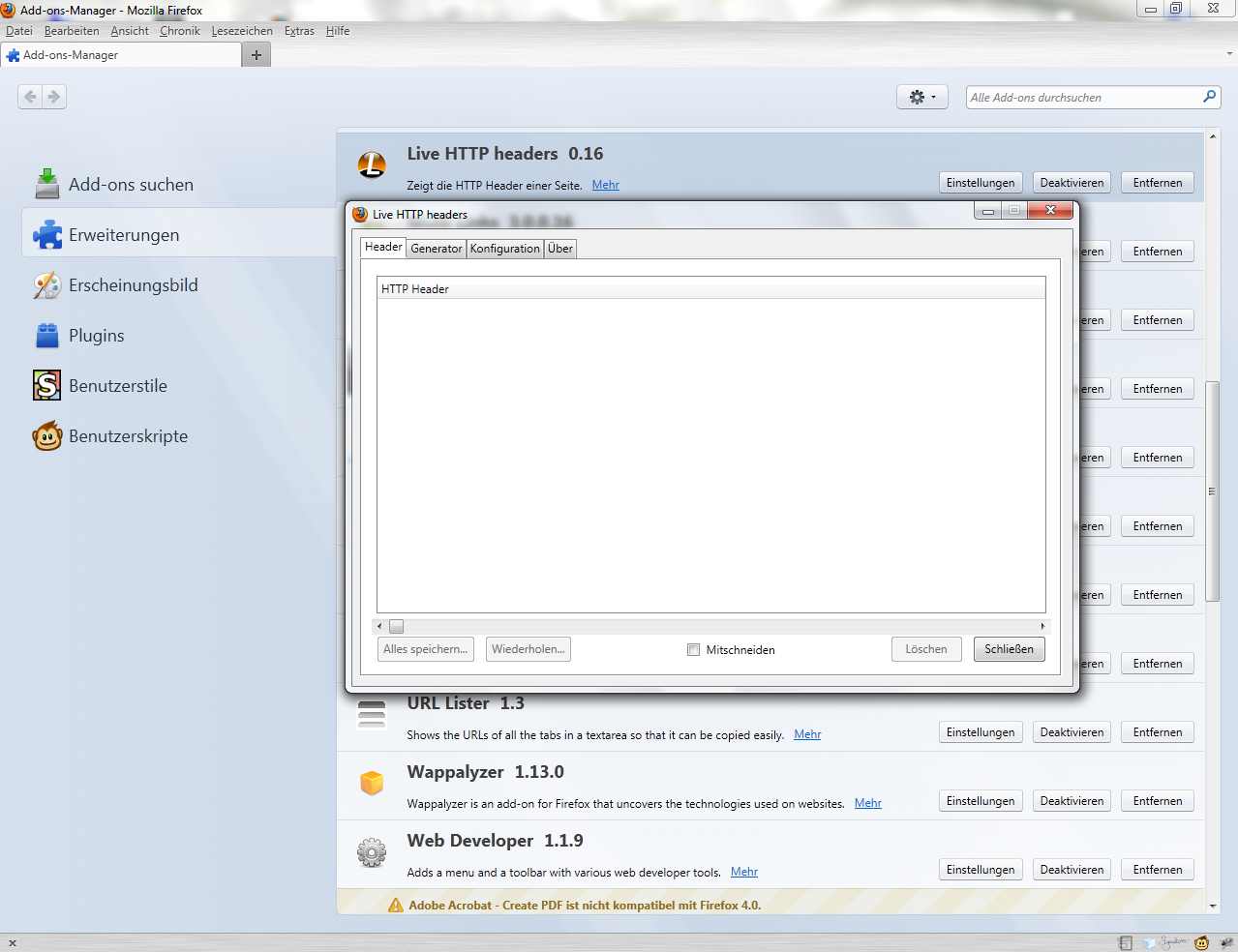This screenshot has height=952, width=1238.
Task: Open the Konfiguration tab
Action: pos(504,249)
